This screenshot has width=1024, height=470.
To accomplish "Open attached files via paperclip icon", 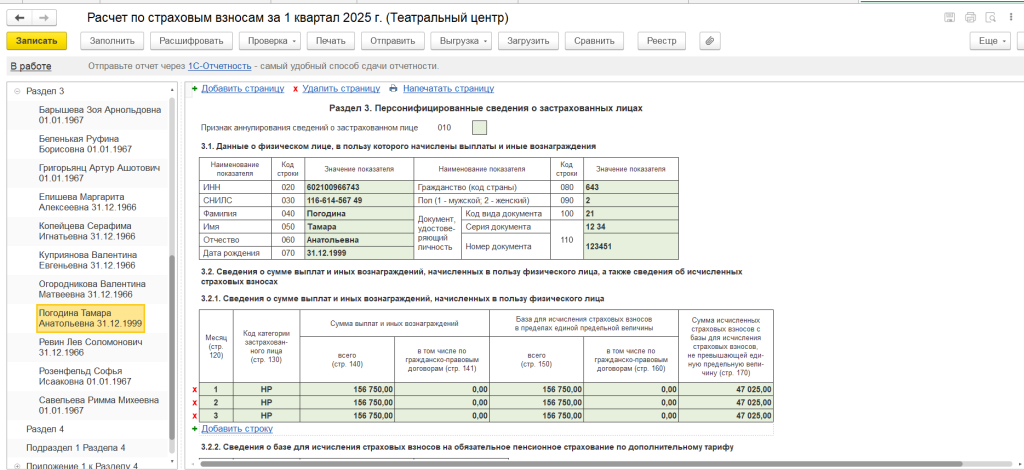I will tap(710, 41).
